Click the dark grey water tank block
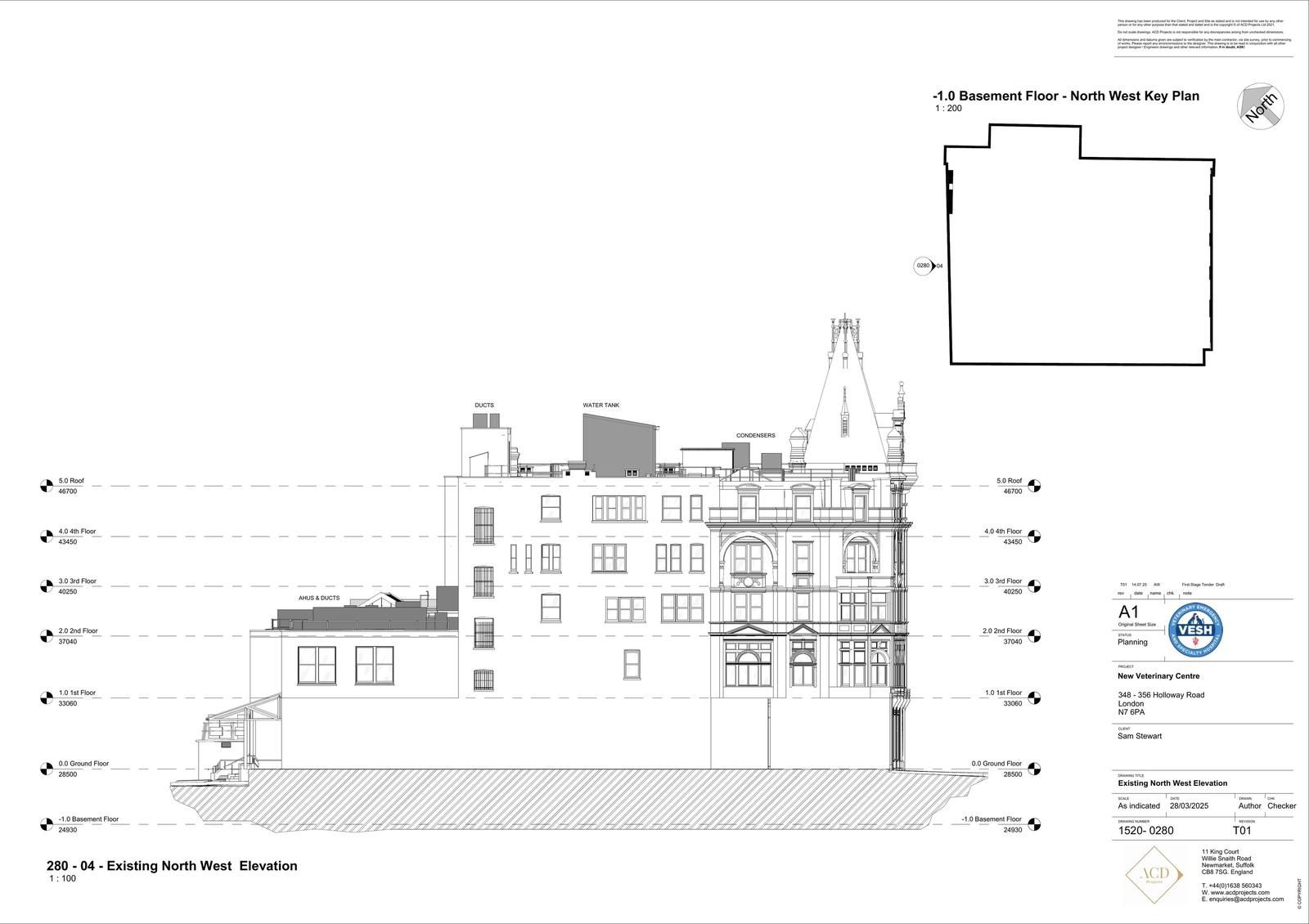 (x=618, y=446)
